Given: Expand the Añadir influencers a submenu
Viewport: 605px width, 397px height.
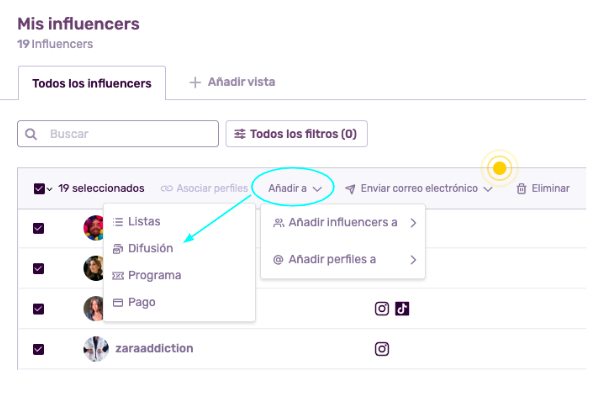Looking at the screenshot, I should click(343, 223).
